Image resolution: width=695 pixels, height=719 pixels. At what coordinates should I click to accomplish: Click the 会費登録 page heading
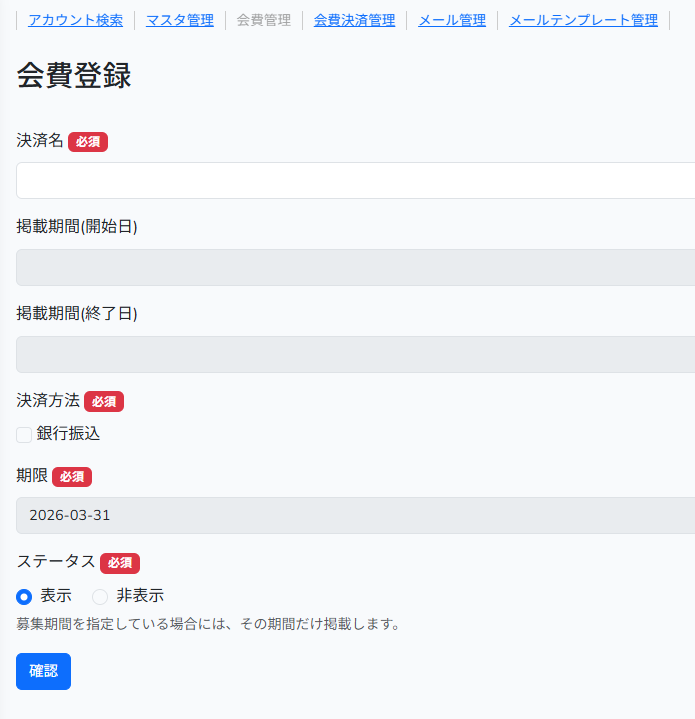pyautogui.click(x=74, y=76)
